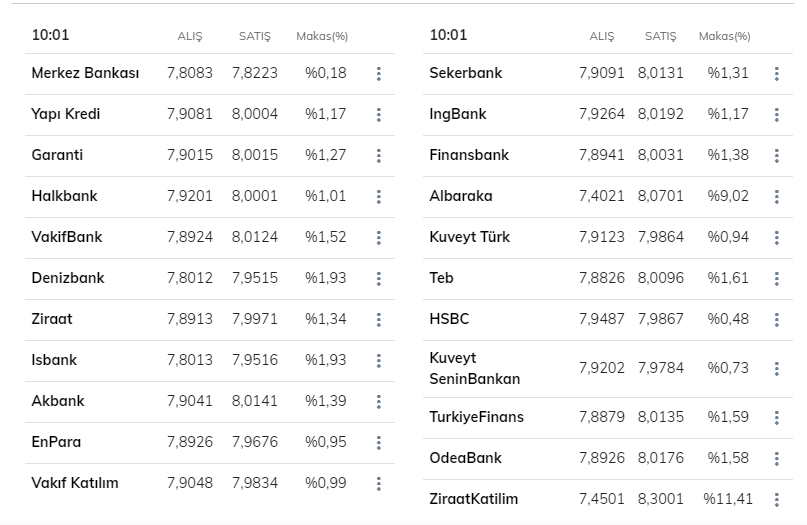Click the EnPara selling rate 7,9676
This screenshot has height=525, width=807.
pyautogui.click(x=255, y=442)
